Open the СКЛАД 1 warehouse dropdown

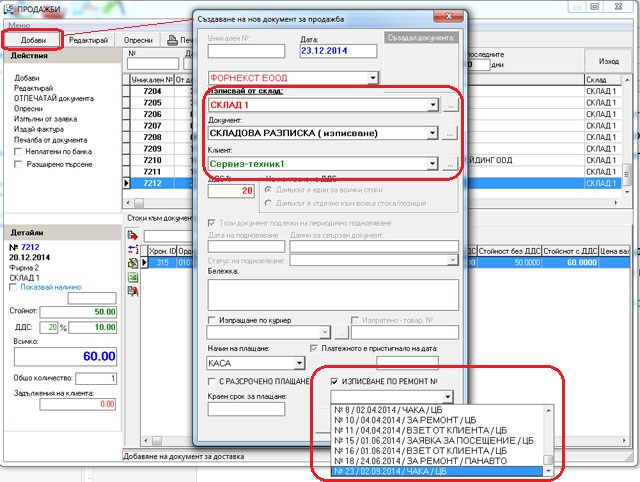click(x=432, y=105)
